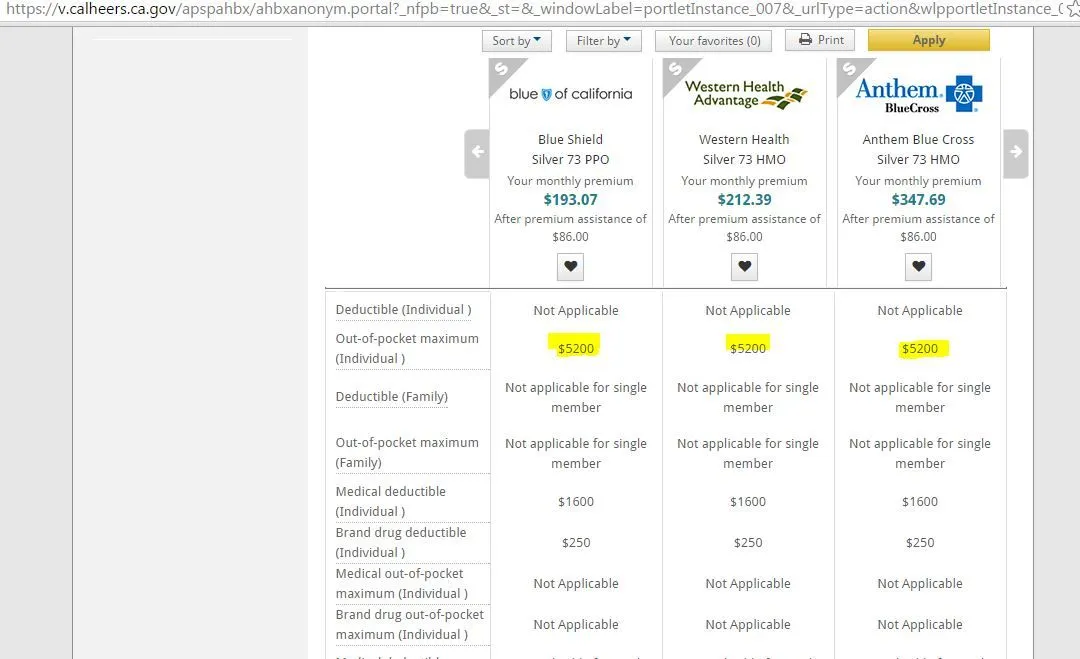
Task: Click the Western Health Advantage logo
Action: [x=744, y=93]
